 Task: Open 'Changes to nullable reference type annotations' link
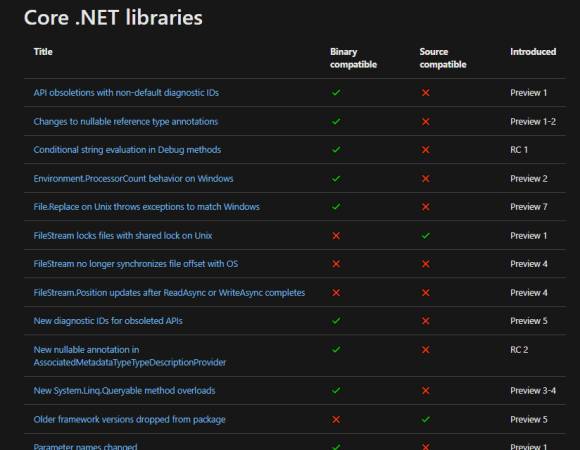[x=126, y=121]
